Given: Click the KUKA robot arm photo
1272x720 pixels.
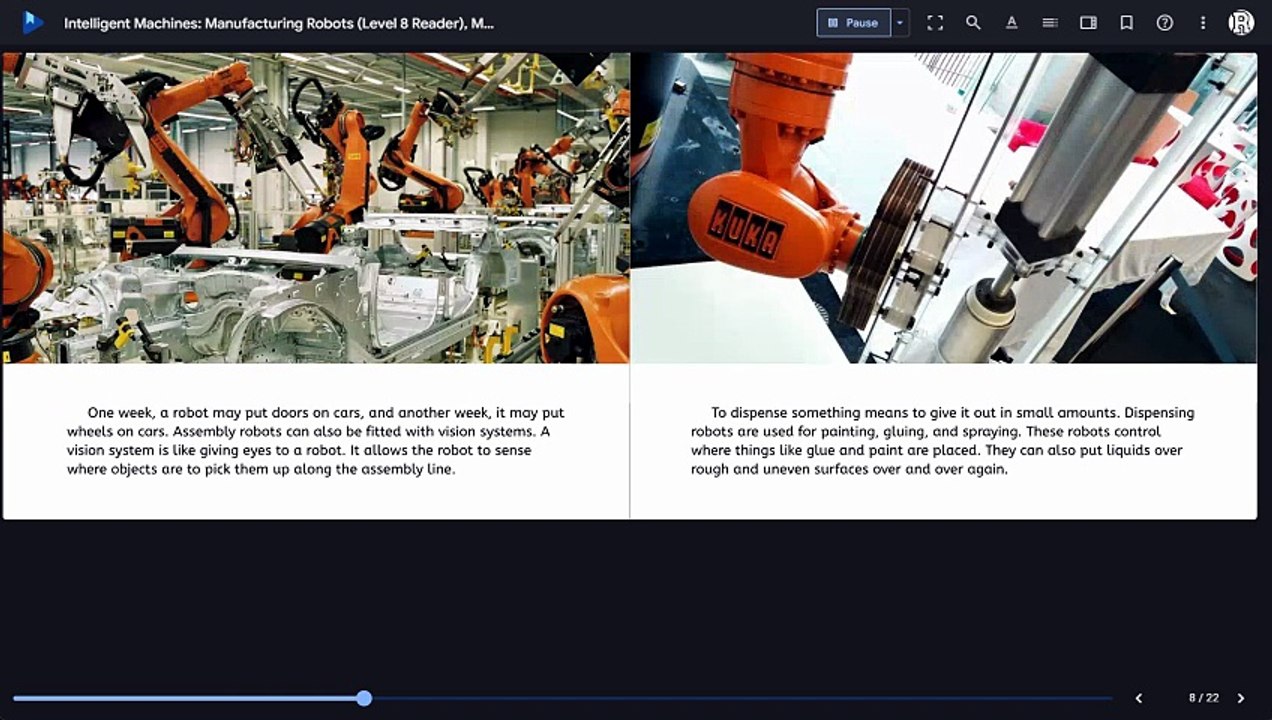Looking at the screenshot, I should point(944,208).
